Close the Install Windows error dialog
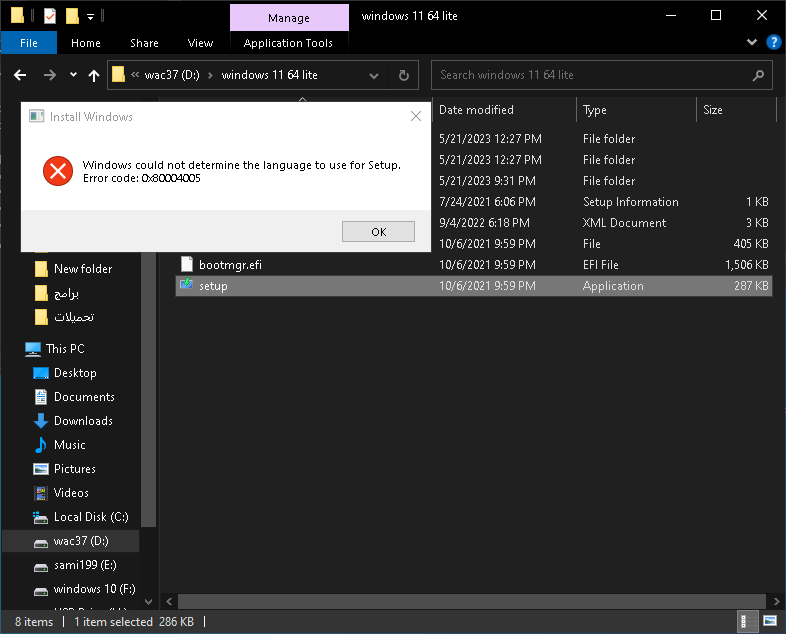Screen dimensions: 786x634 click(416, 116)
